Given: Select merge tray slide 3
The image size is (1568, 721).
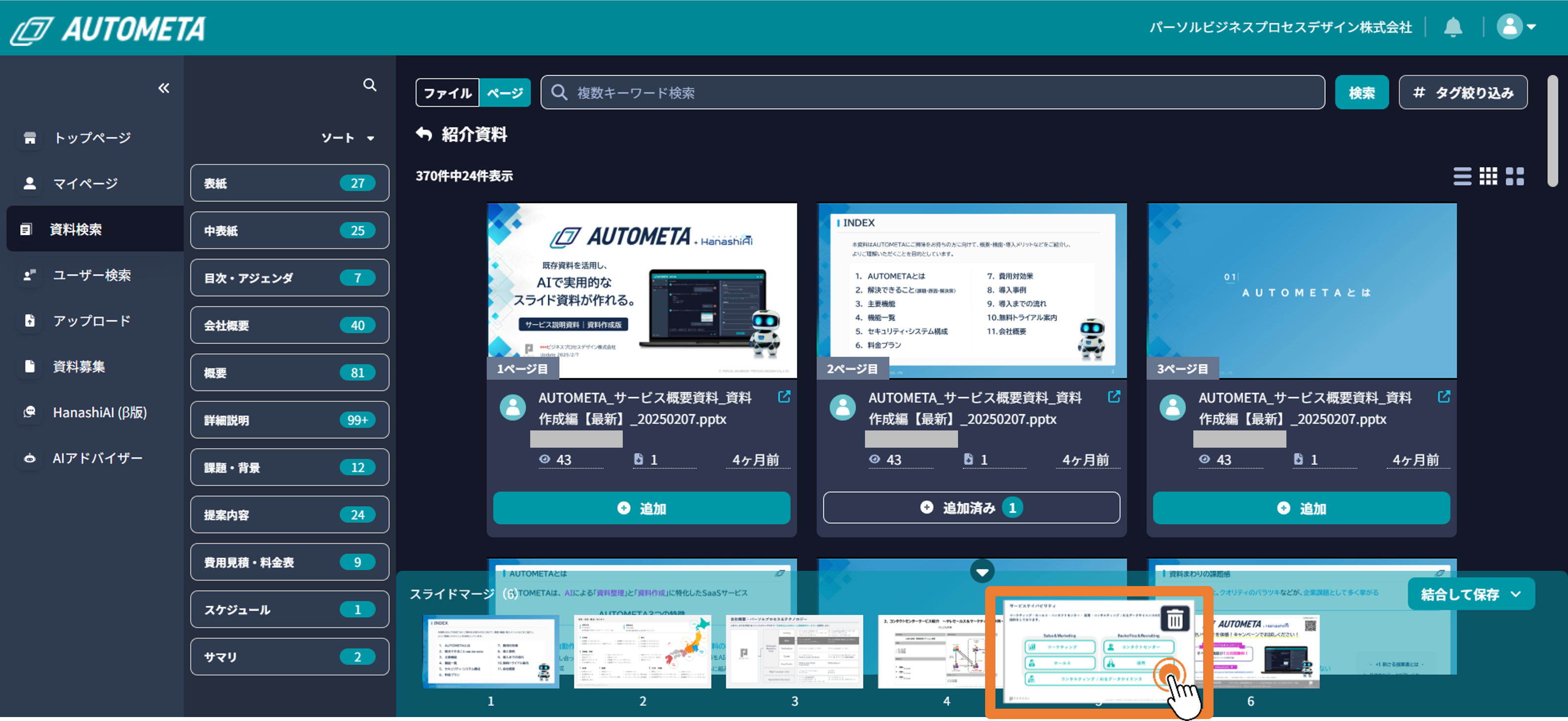Looking at the screenshot, I should 795,652.
